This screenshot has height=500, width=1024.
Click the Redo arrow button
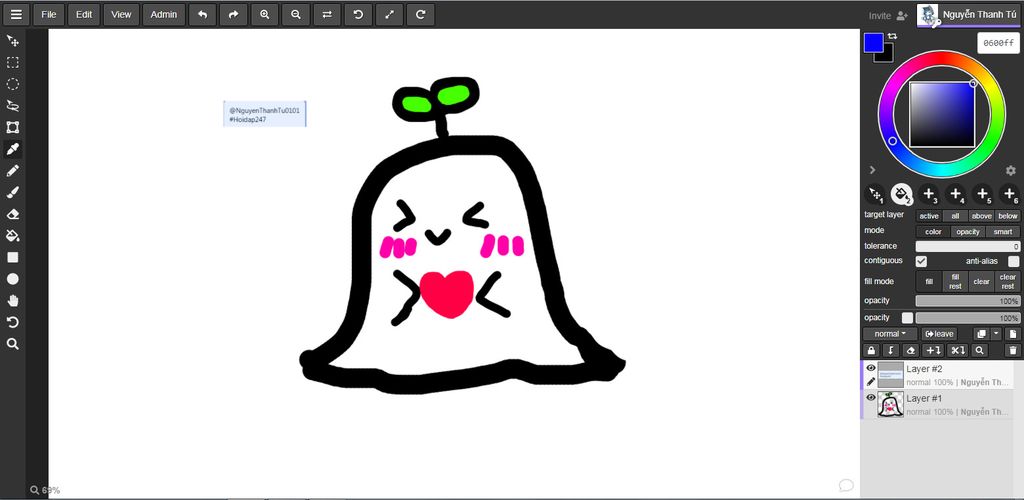tap(233, 14)
